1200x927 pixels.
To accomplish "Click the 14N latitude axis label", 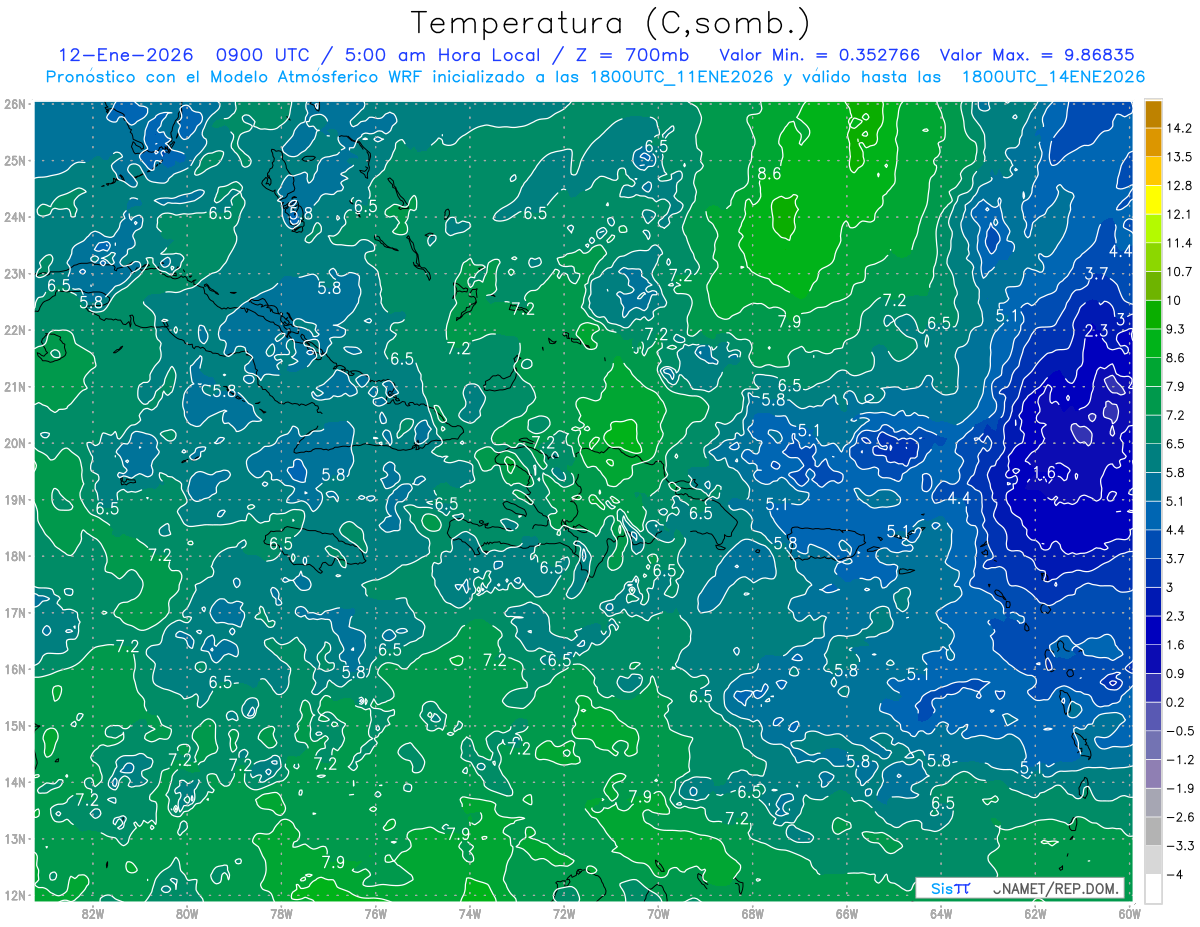I will (16, 781).
